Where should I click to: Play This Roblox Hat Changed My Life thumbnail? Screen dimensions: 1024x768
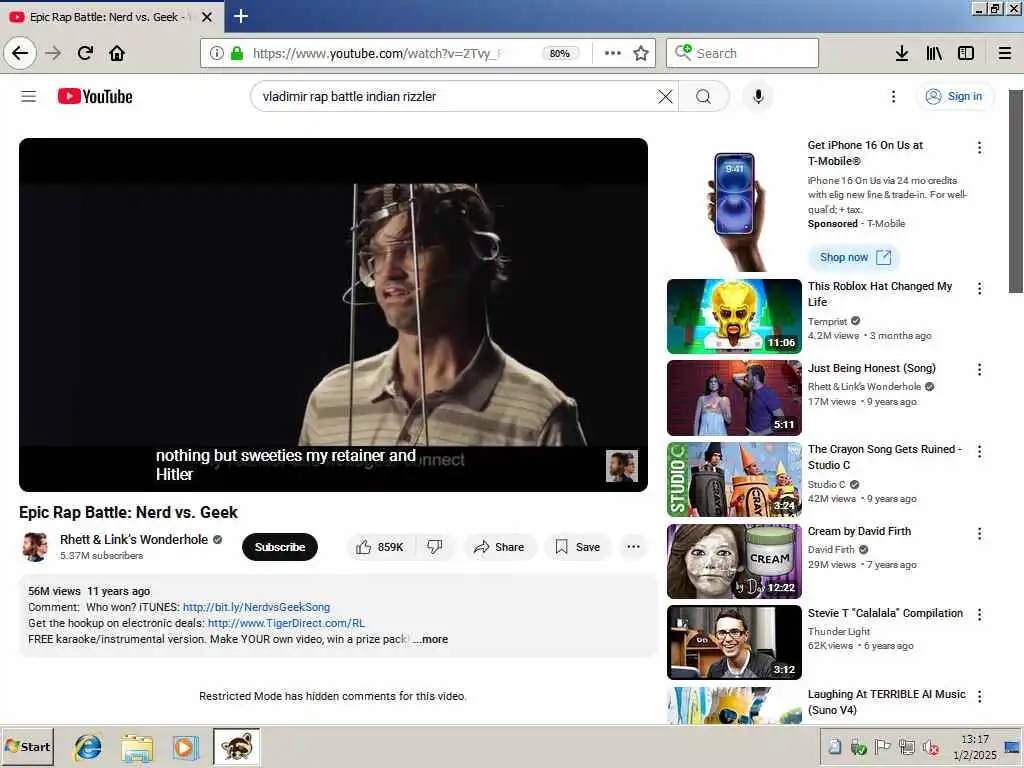point(734,317)
